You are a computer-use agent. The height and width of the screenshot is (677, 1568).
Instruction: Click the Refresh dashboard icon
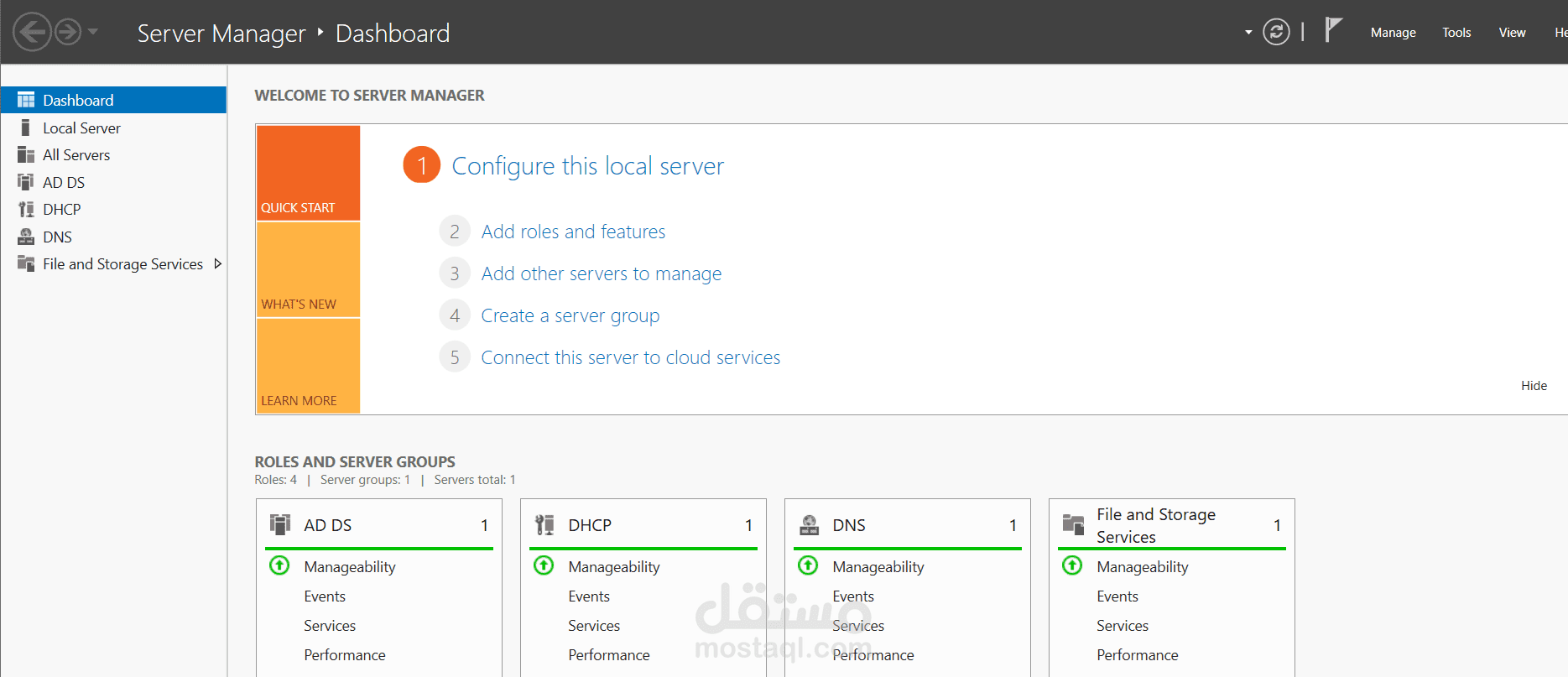coord(1276,33)
